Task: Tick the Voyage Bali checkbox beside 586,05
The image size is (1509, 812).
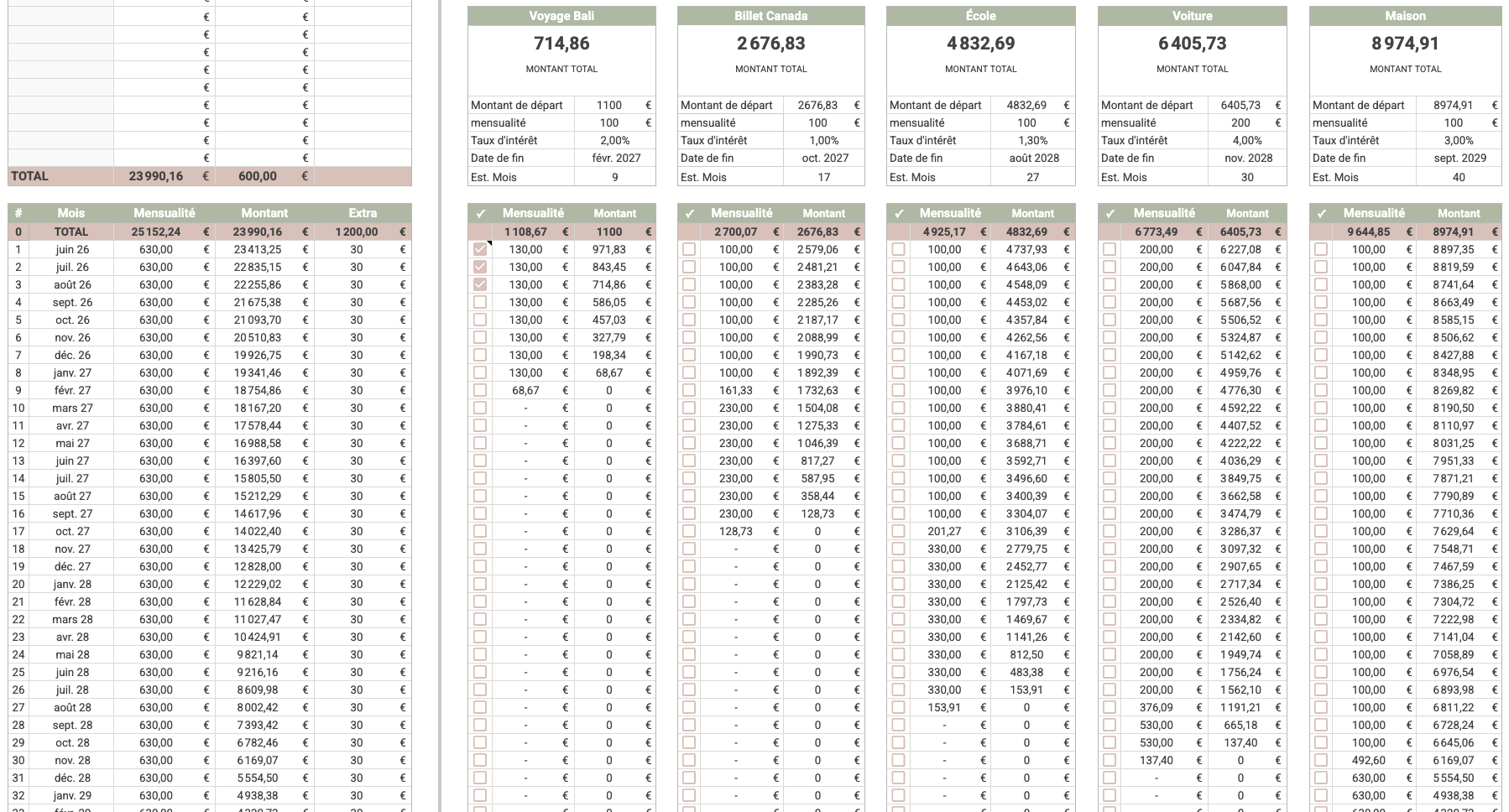Action: pyautogui.click(x=480, y=302)
